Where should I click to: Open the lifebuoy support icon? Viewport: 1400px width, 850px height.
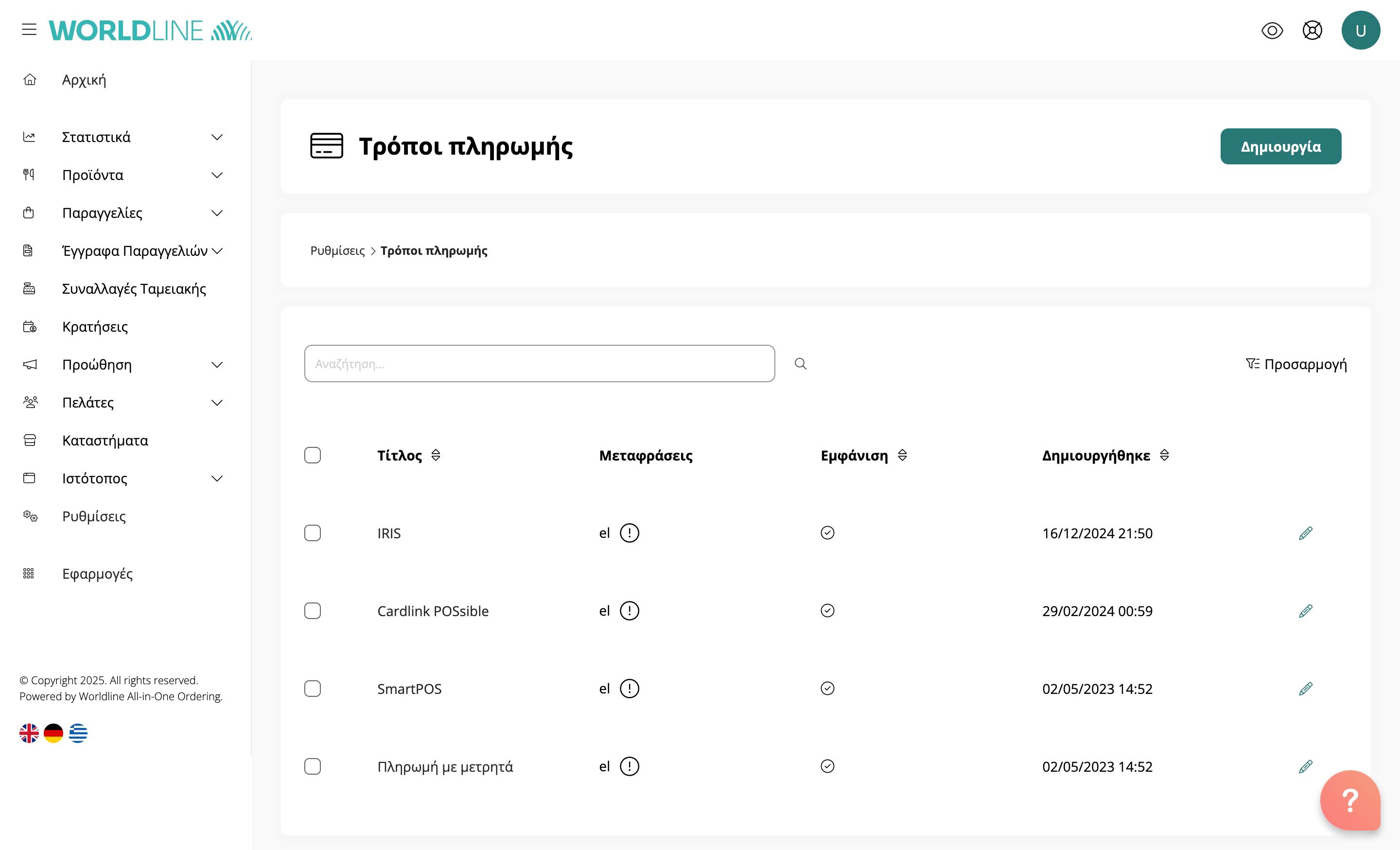(1312, 30)
